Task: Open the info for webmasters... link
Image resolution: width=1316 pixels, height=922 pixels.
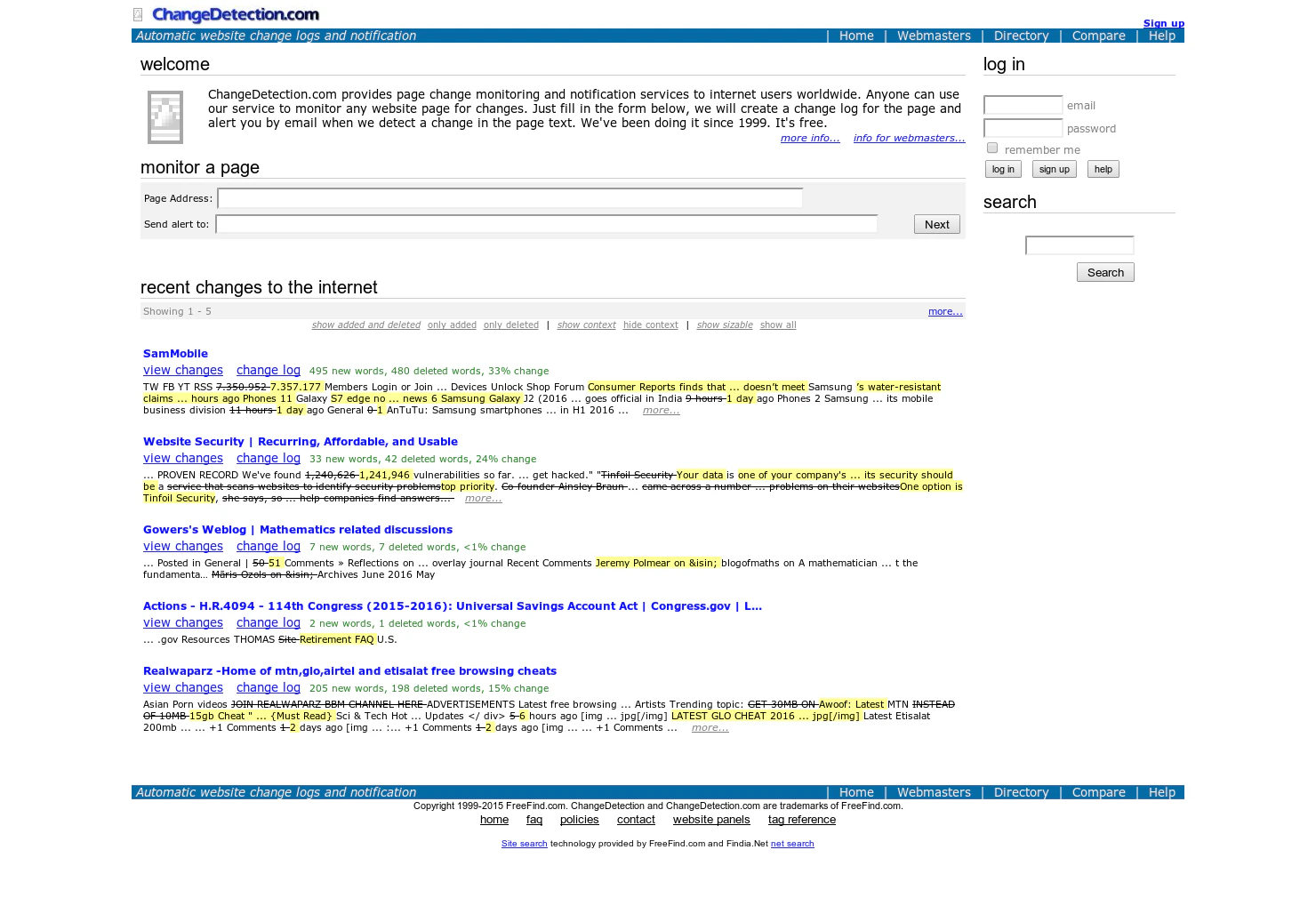Action: (x=909, y=138)
